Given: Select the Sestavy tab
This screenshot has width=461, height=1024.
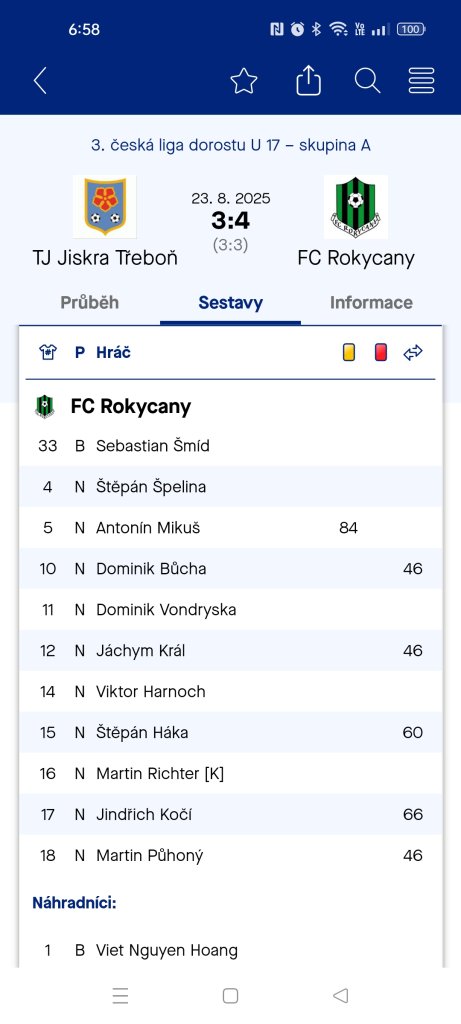Looking at the screenshot, I should point(230,302).
